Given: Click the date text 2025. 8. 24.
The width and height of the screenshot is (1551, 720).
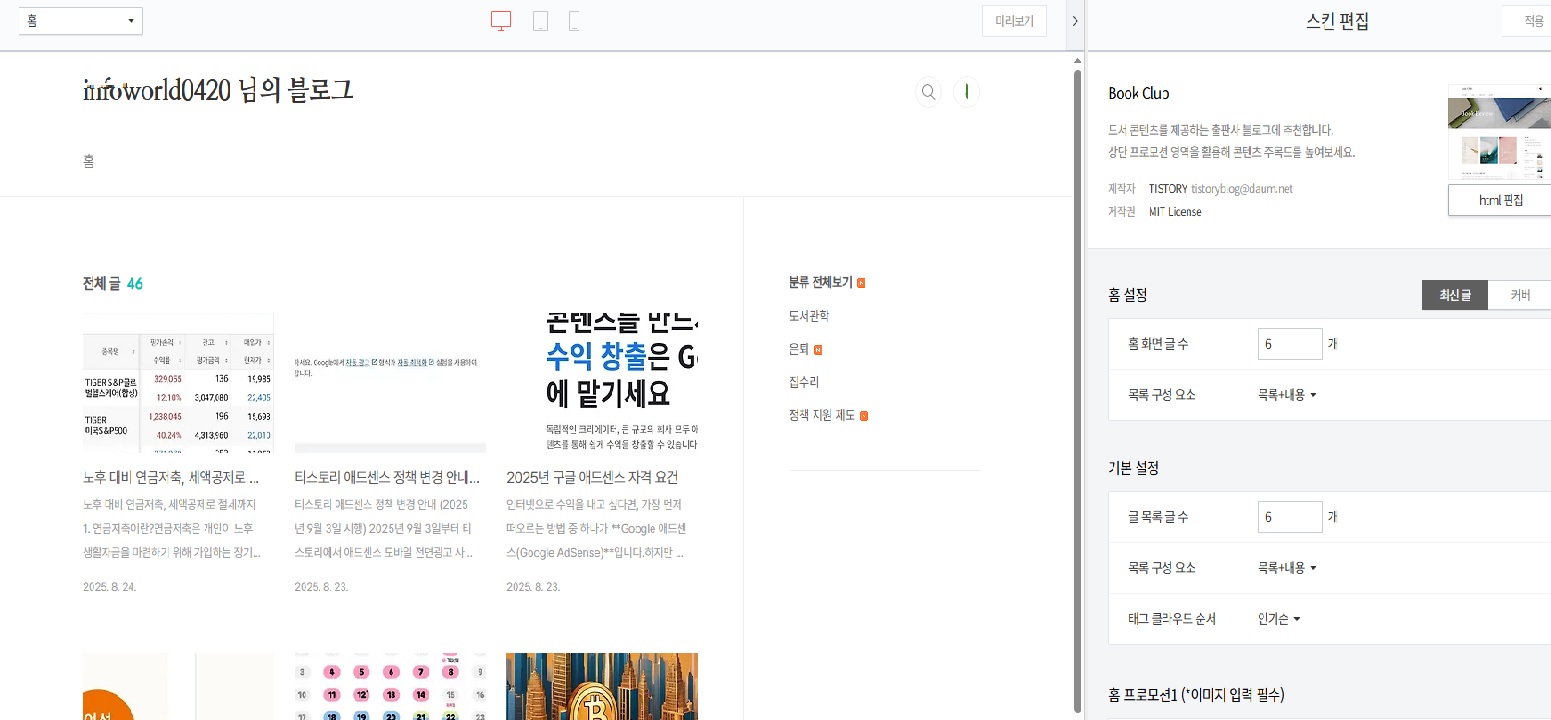Looking at the screenshot, I should click(x=110, y=587).
